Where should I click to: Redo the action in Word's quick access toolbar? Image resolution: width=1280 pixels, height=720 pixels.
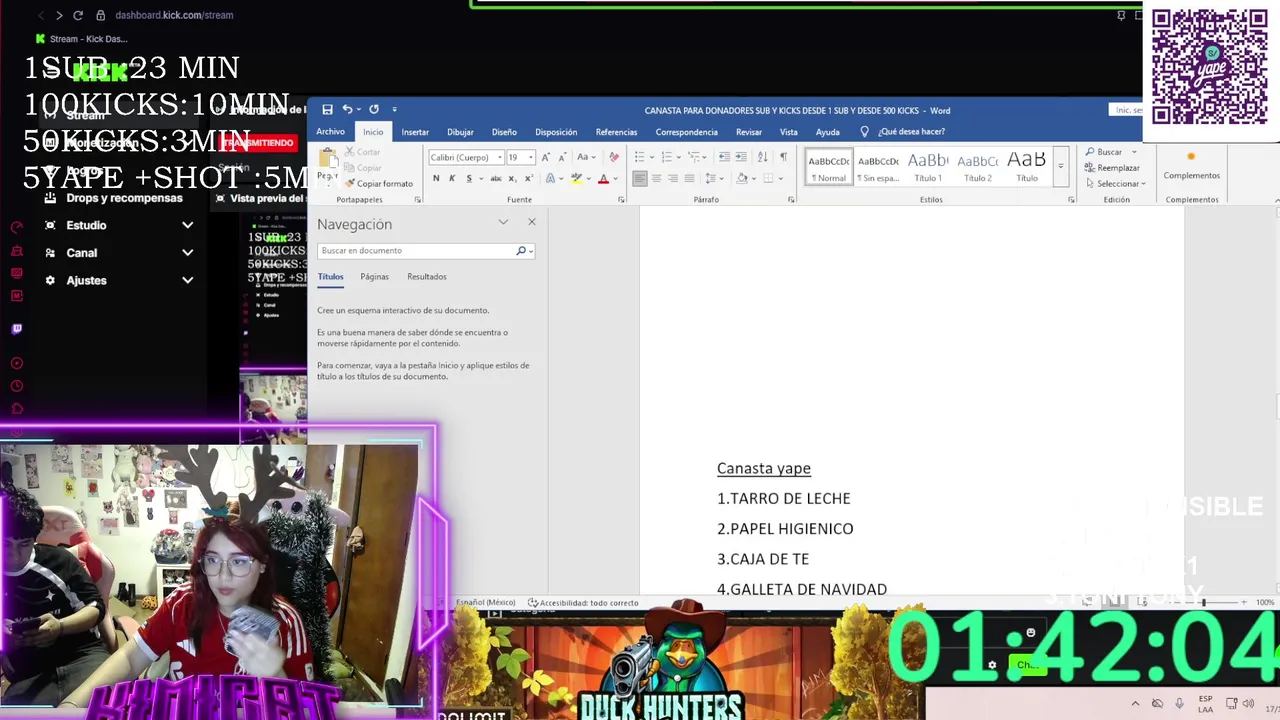tap(374, 110)
